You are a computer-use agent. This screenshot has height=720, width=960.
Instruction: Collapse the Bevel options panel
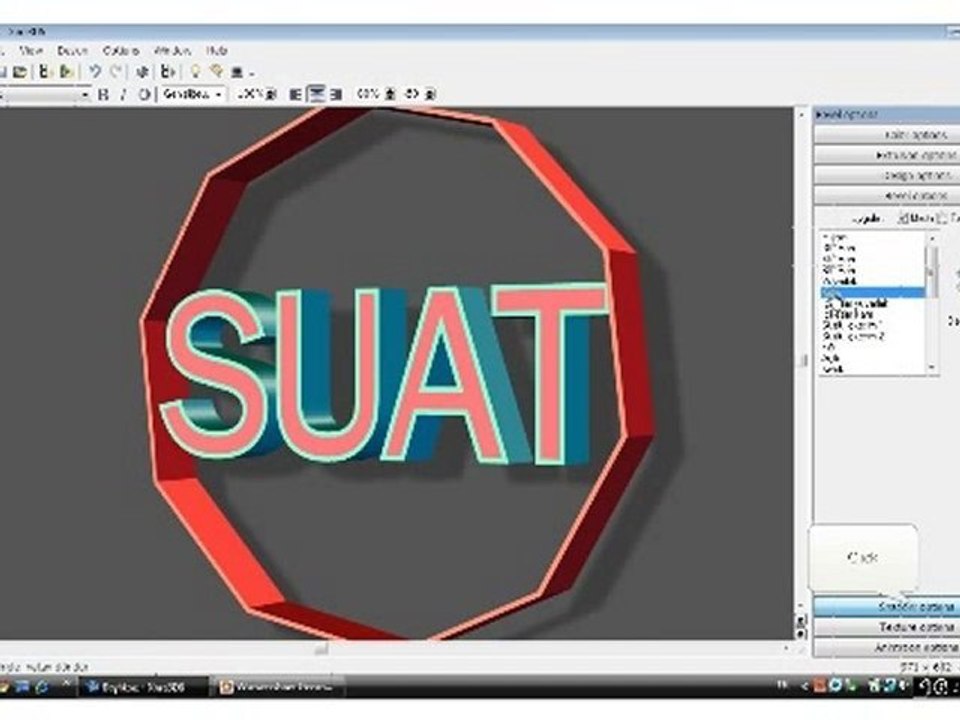click(887, 196)
